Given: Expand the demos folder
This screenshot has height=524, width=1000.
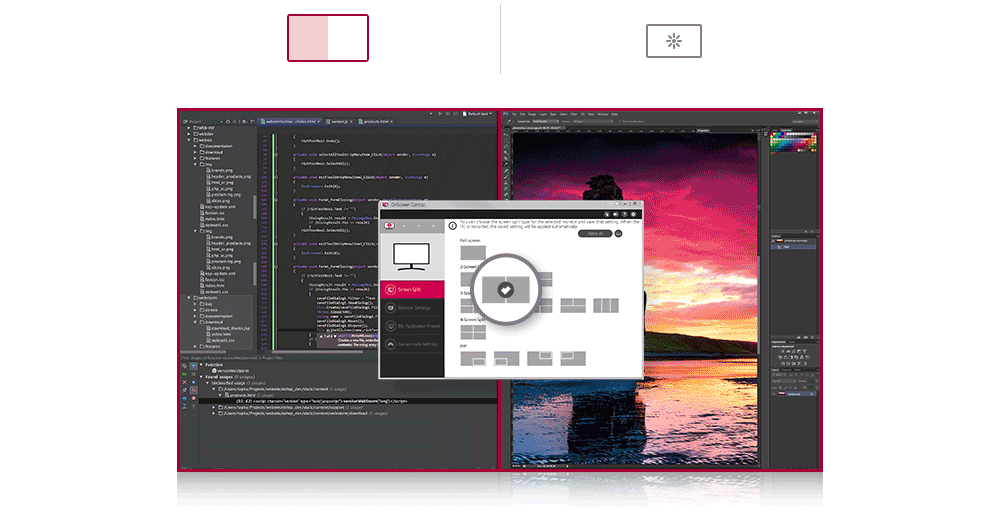Looking at the screenshot, I should (195, 310).
